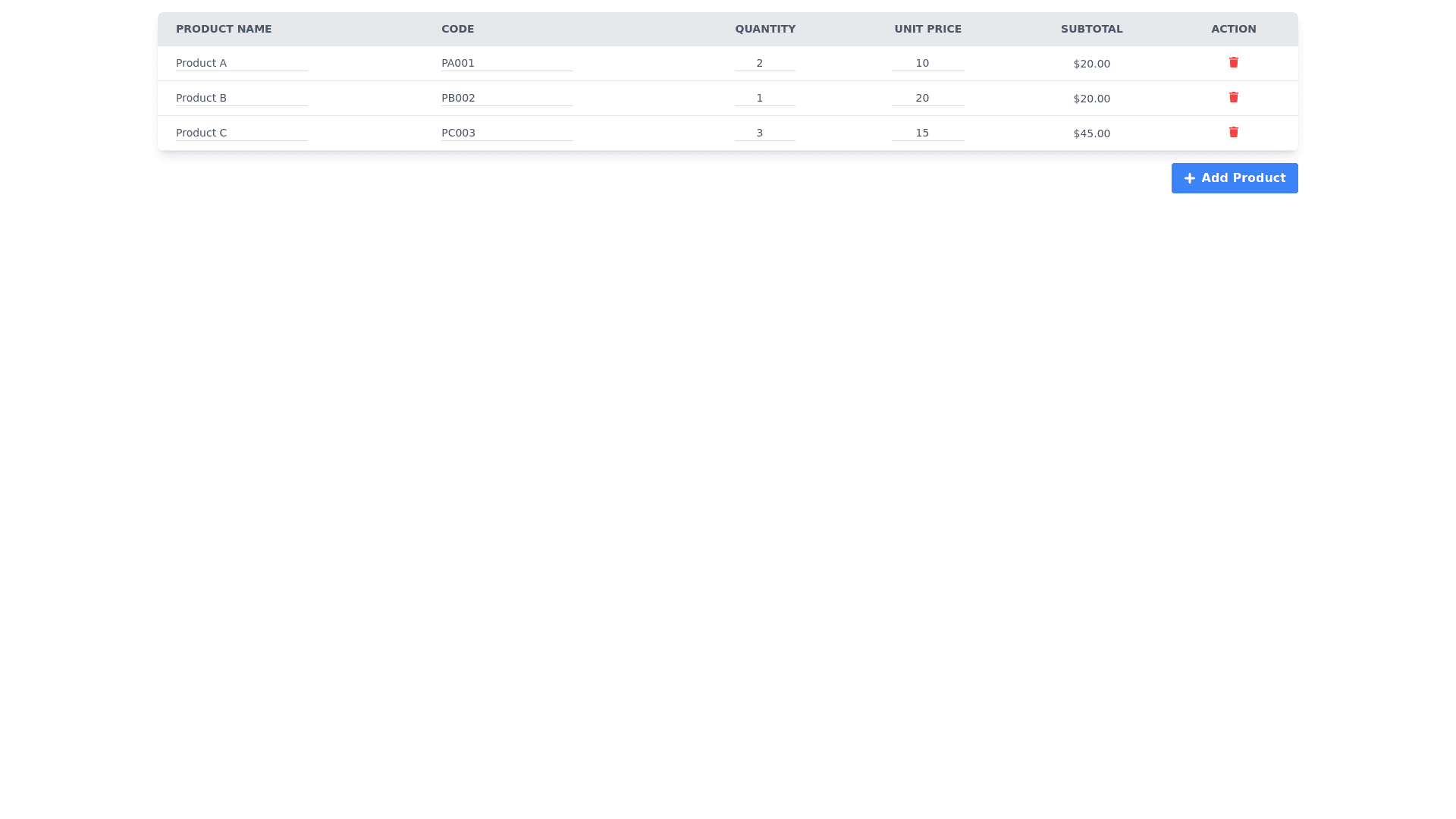The image size is (1456, 819).
Task: Click Product B quantity field
Action: pos(764,98)
